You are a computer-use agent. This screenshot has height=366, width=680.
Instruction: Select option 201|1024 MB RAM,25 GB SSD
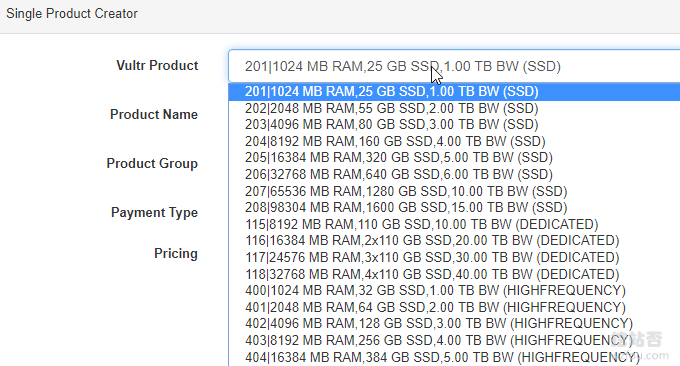coord(454,92)
